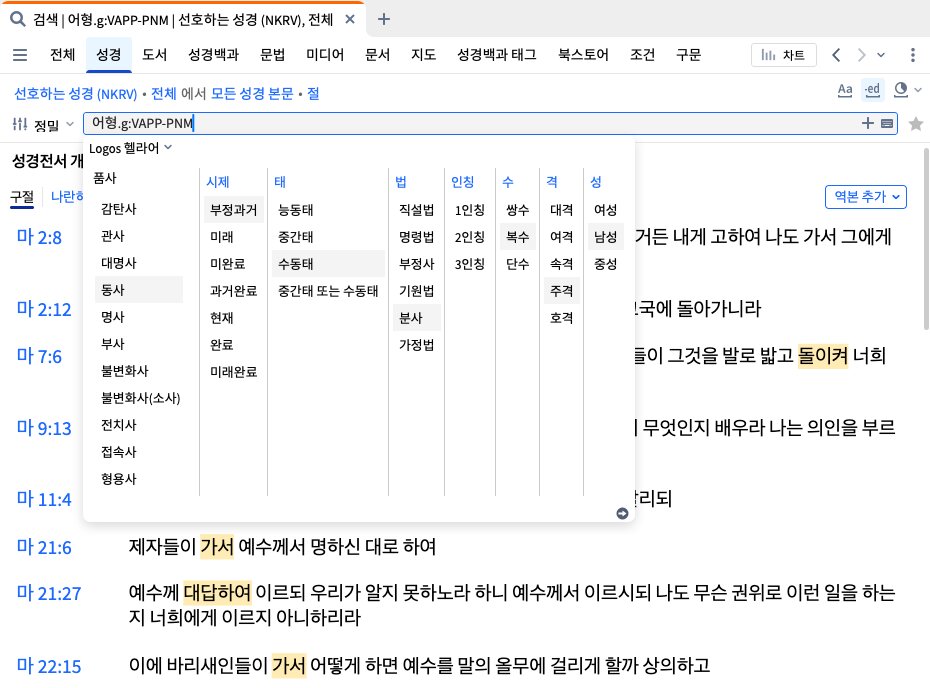Toggle 부정과거 tense option
Image resolution: width=930 pixels, height=688 pixels.
click(234, 209)
